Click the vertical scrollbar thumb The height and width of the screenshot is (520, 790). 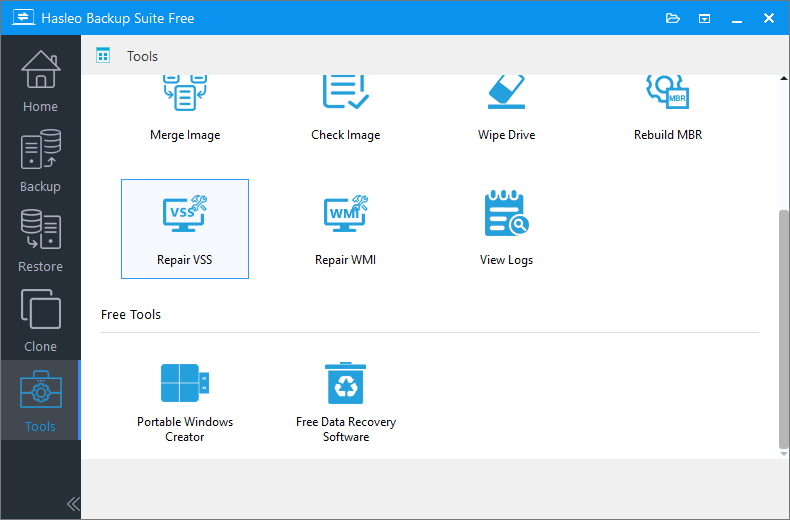click(783, 329)
